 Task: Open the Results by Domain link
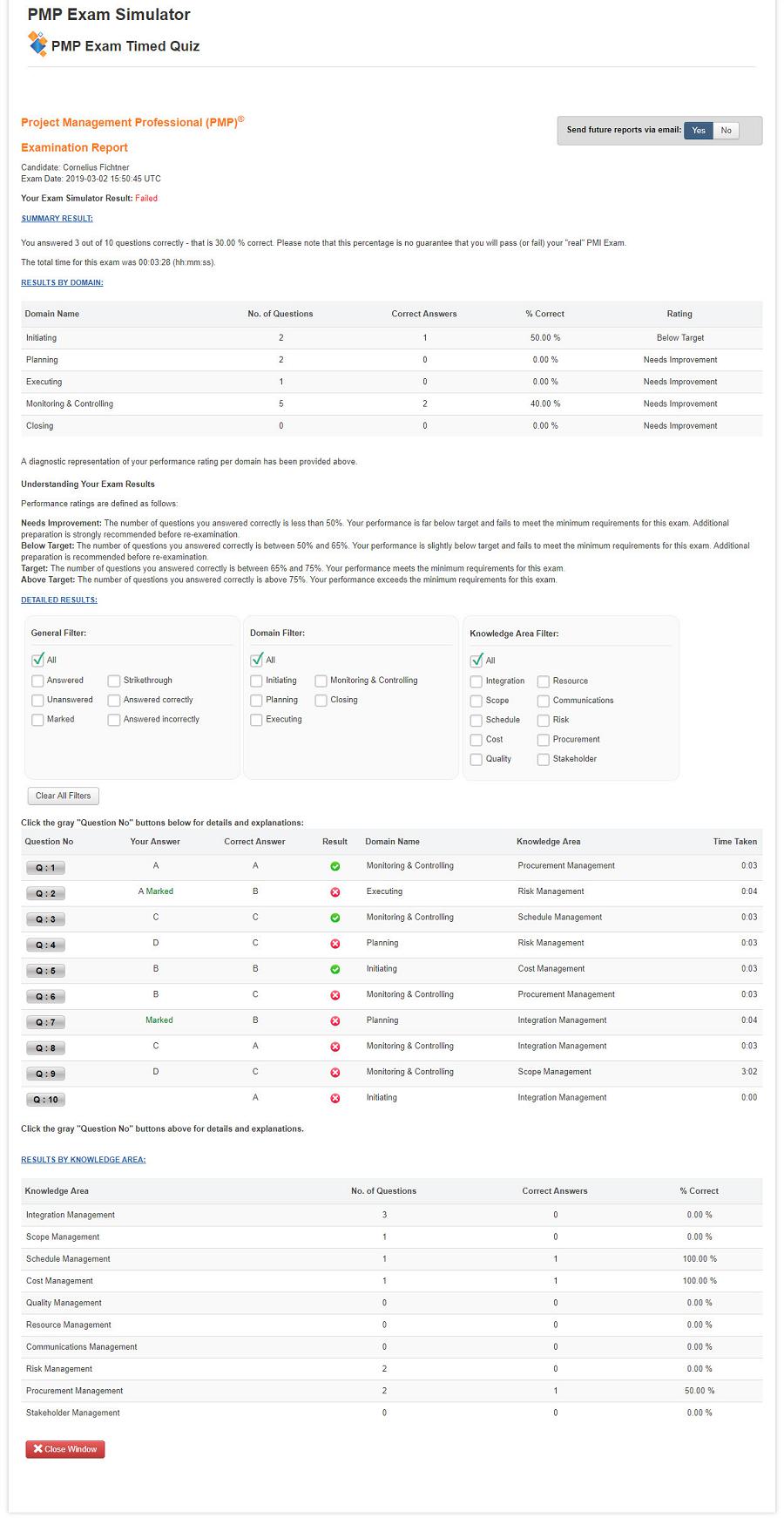pyautogui.click(x=62, y=282)
